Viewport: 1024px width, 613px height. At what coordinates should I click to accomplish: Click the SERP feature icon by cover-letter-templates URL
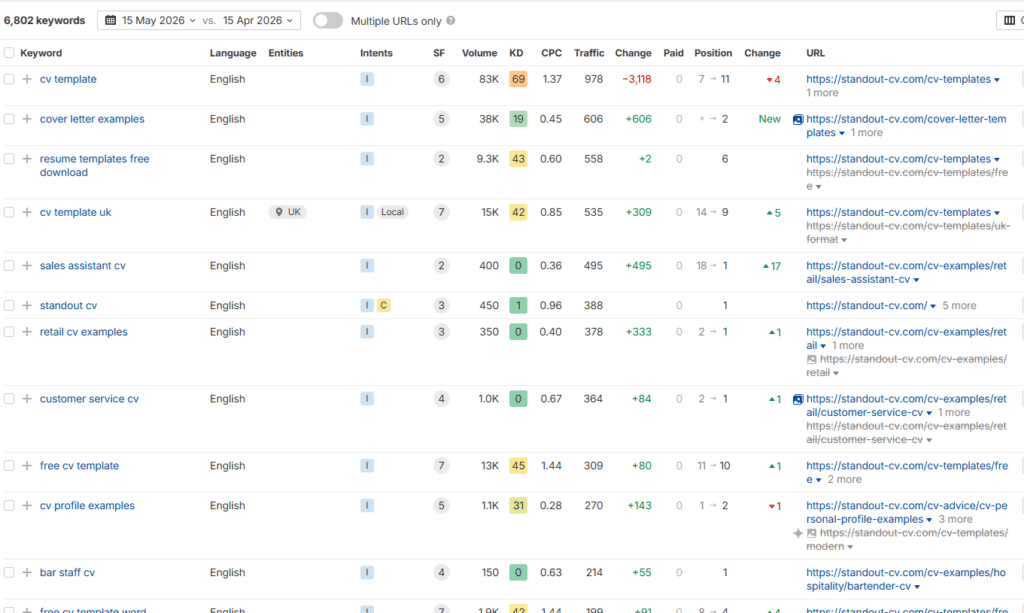tap(798, 119)
